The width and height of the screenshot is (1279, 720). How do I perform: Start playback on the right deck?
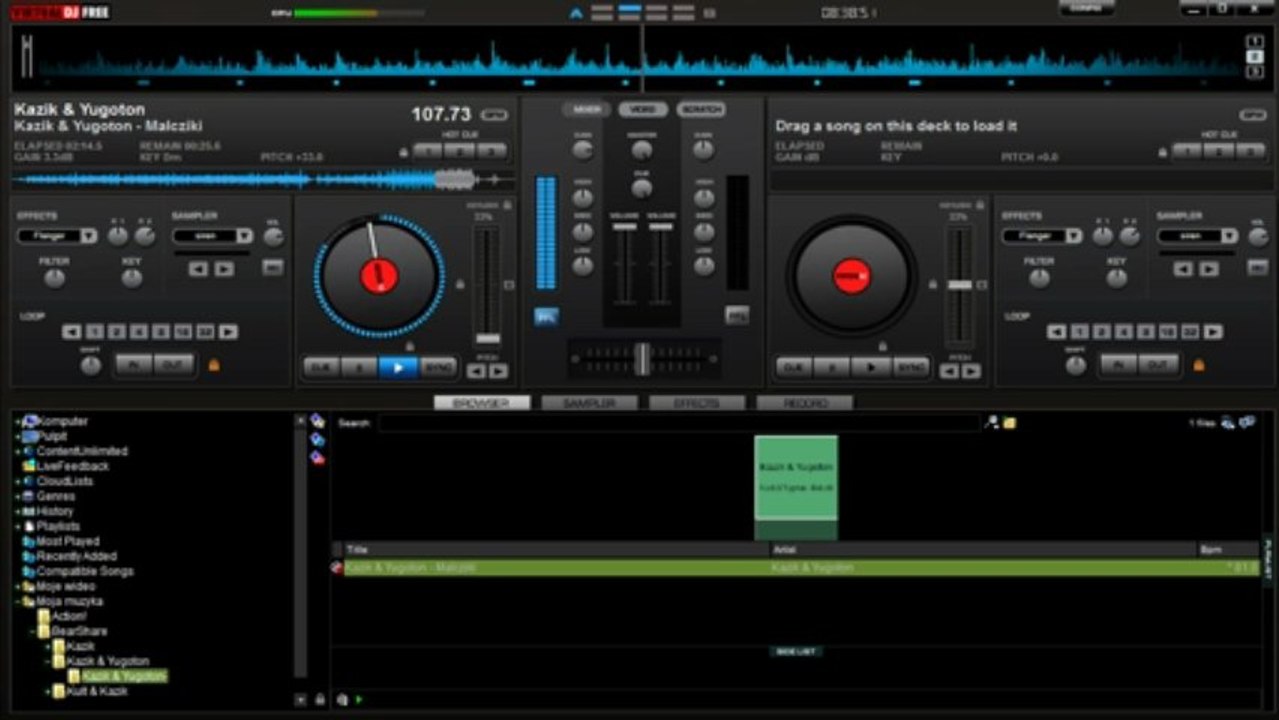[x=871, y=367]
